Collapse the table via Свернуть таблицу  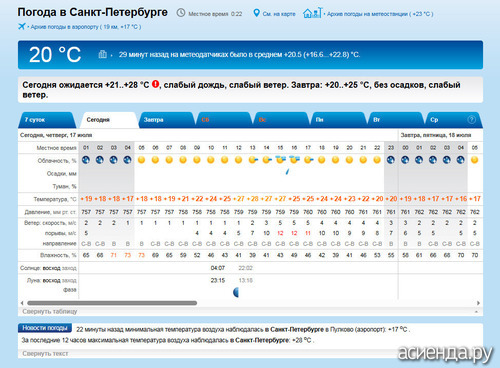[50, 311]
